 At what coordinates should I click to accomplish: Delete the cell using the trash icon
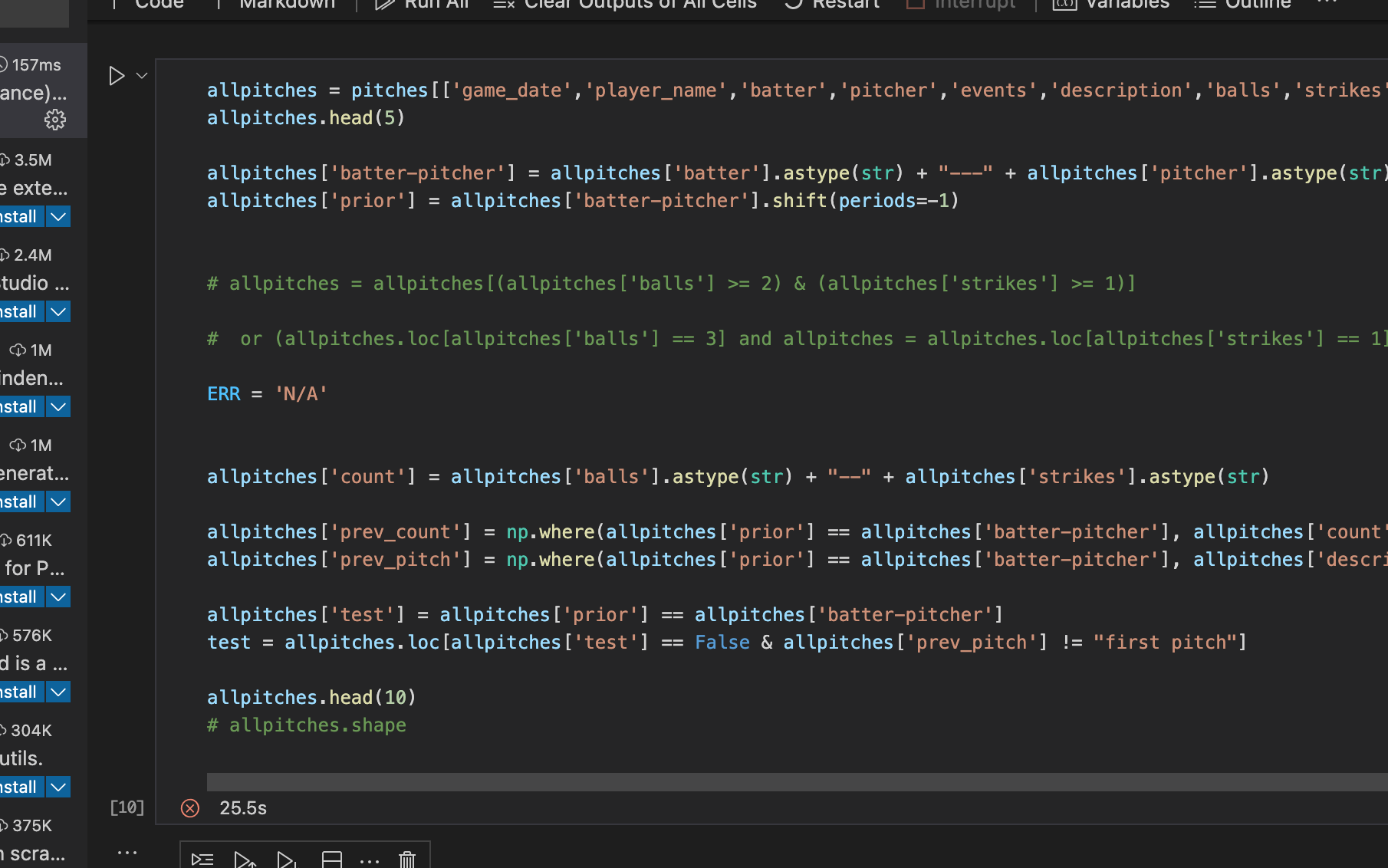(406, 859)
